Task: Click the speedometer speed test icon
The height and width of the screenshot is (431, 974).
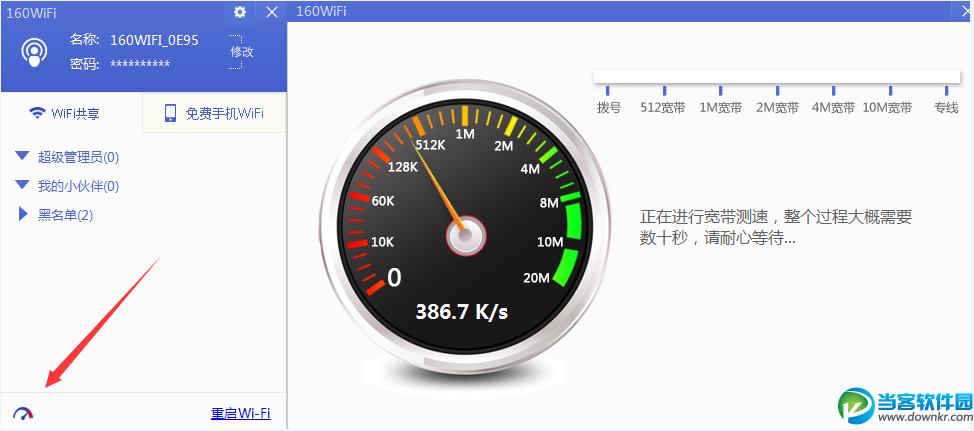Action: click(23, 414)
